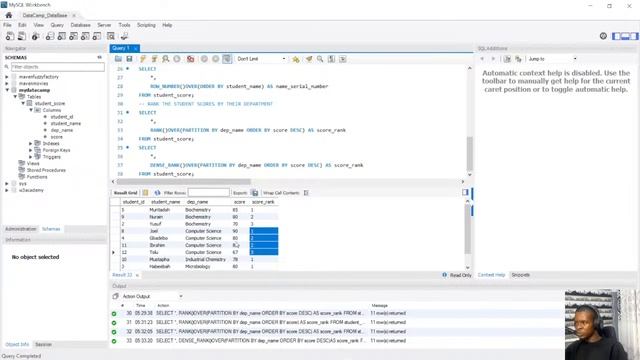Click the create new function icon
640x360 pixels.
(97, 36)
